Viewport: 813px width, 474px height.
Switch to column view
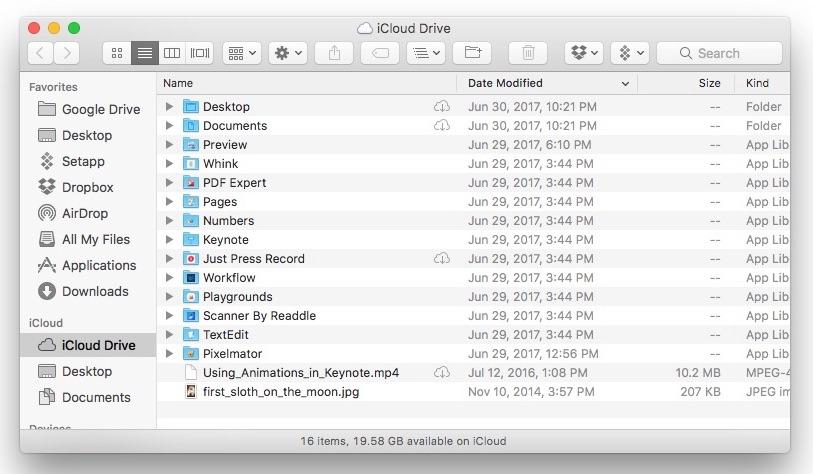click(172, 53)
